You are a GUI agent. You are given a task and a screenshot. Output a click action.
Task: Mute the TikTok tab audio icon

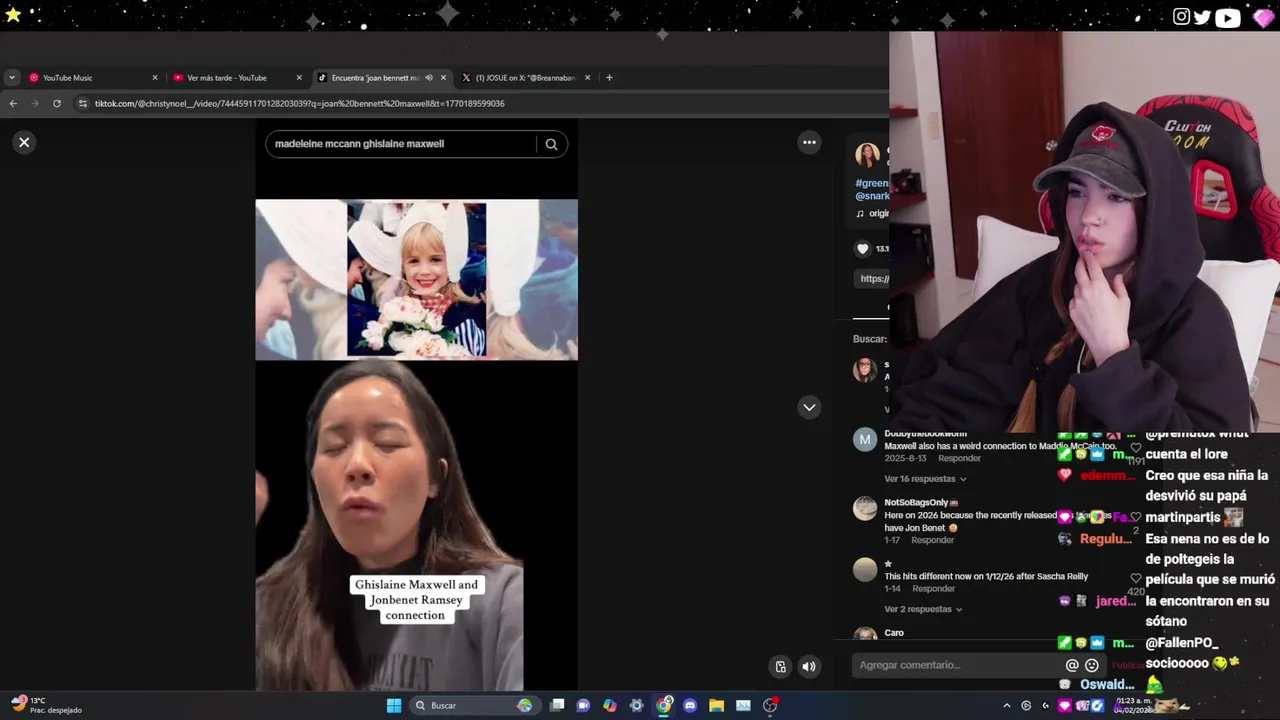(429, 78)
